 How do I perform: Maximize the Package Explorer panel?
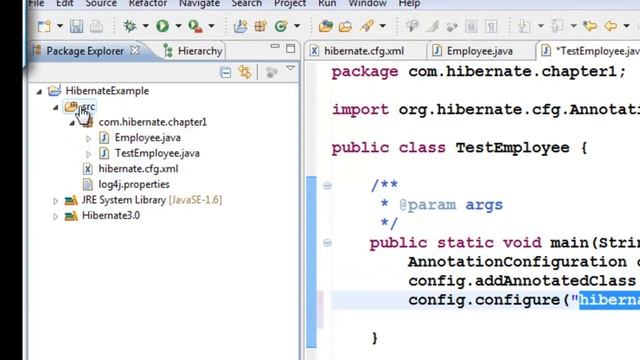coord(291,49)
